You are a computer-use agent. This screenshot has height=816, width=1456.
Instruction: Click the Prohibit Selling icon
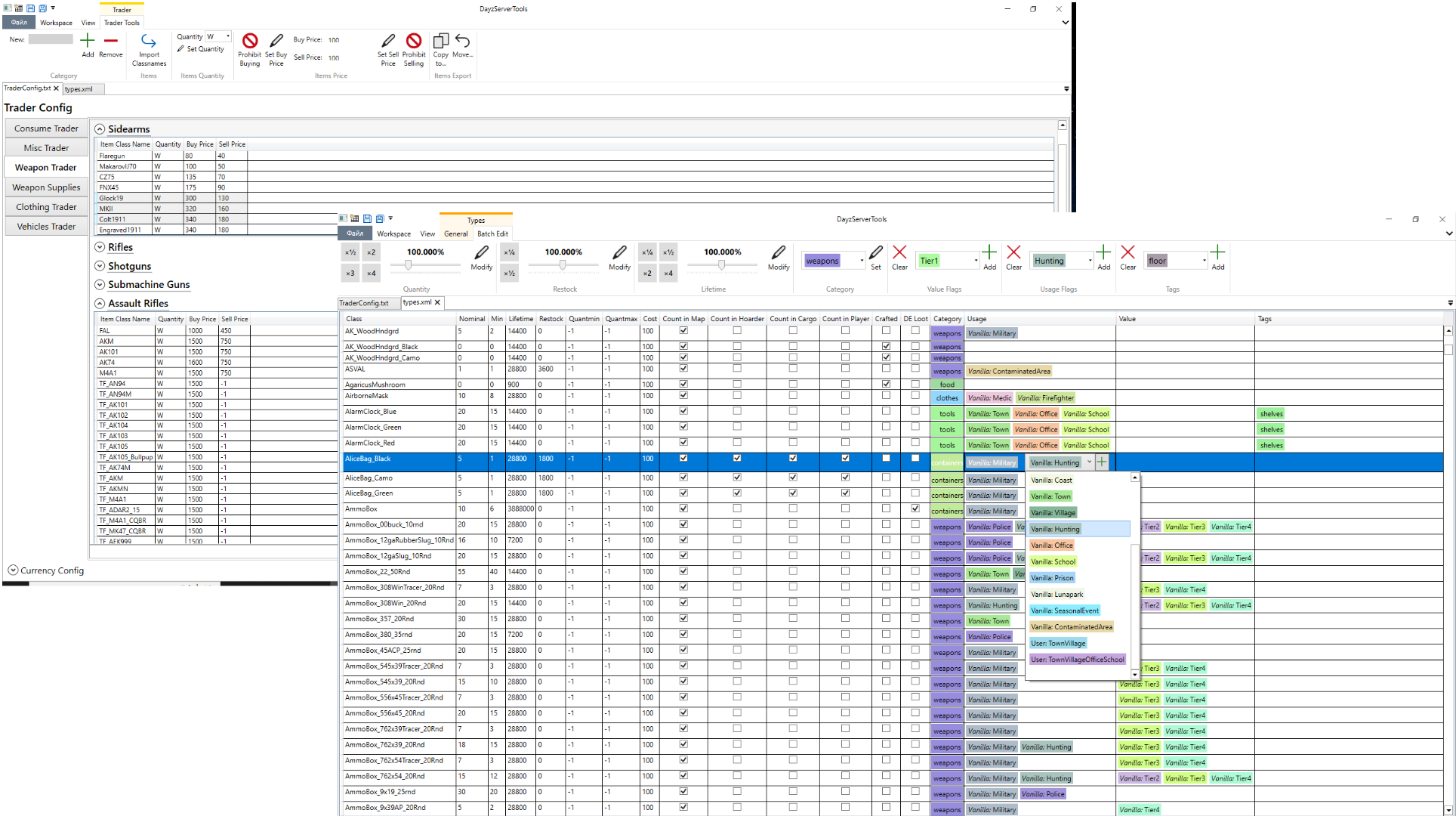point(414,41)
